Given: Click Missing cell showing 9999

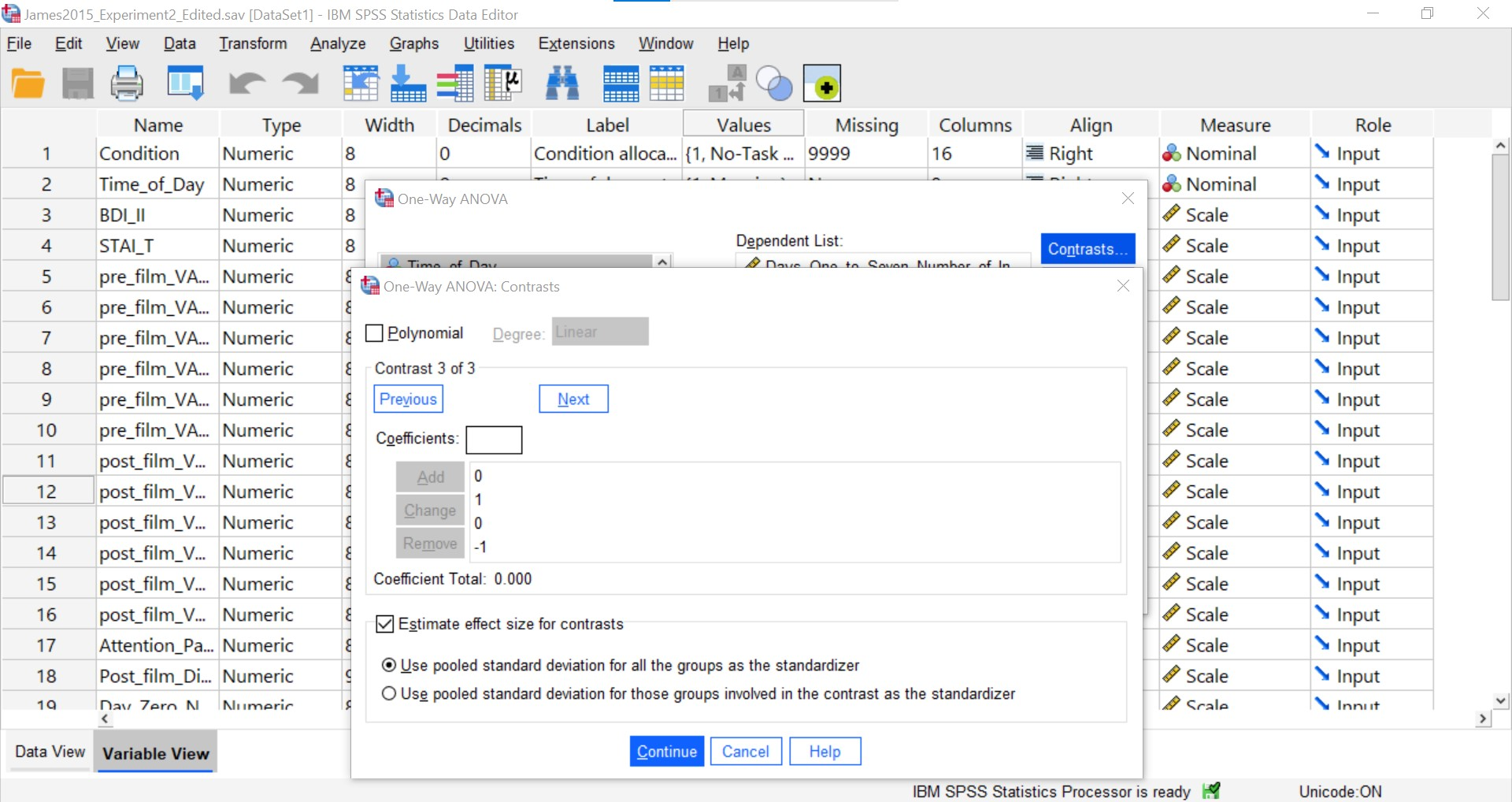Looking at the screenshot, I should (x=865, y=154).
